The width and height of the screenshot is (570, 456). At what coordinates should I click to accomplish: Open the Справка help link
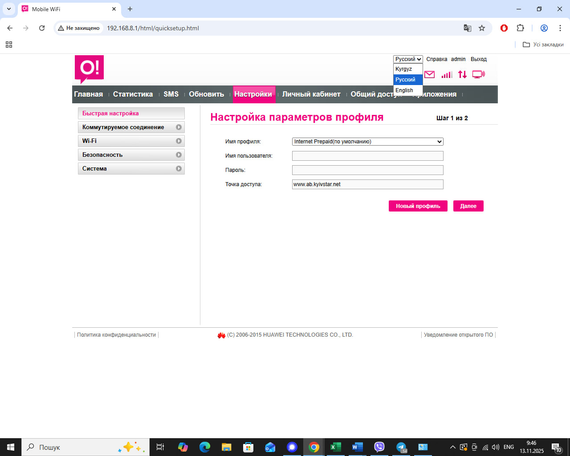point(437,59)
